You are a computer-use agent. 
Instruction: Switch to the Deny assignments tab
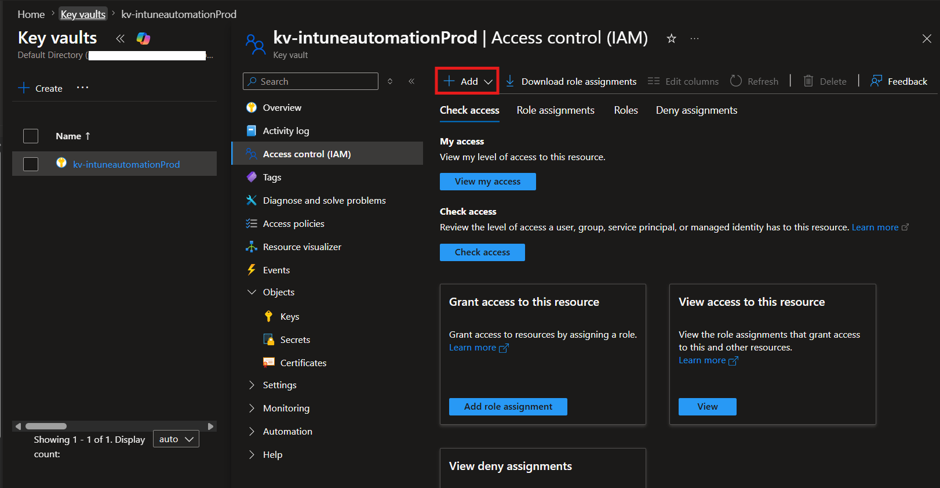[x=696, y=110]
